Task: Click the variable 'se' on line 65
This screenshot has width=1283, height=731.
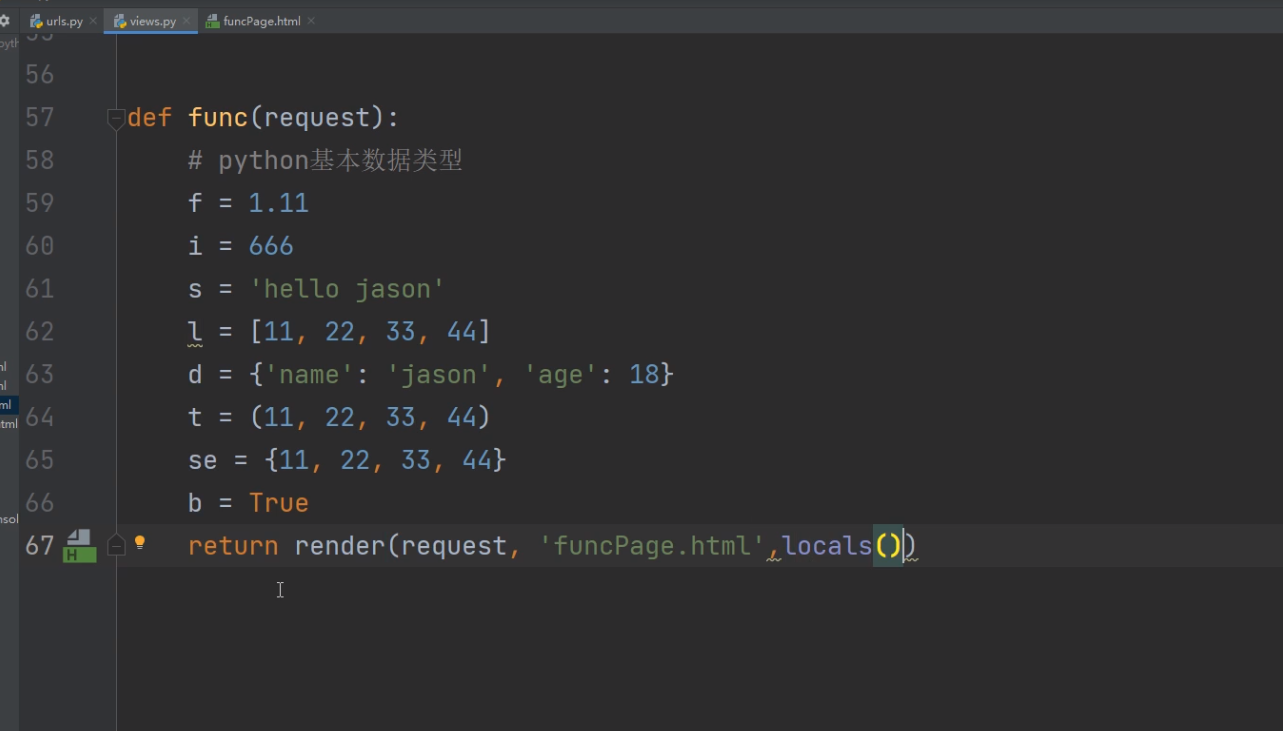Action: point(203,460)
